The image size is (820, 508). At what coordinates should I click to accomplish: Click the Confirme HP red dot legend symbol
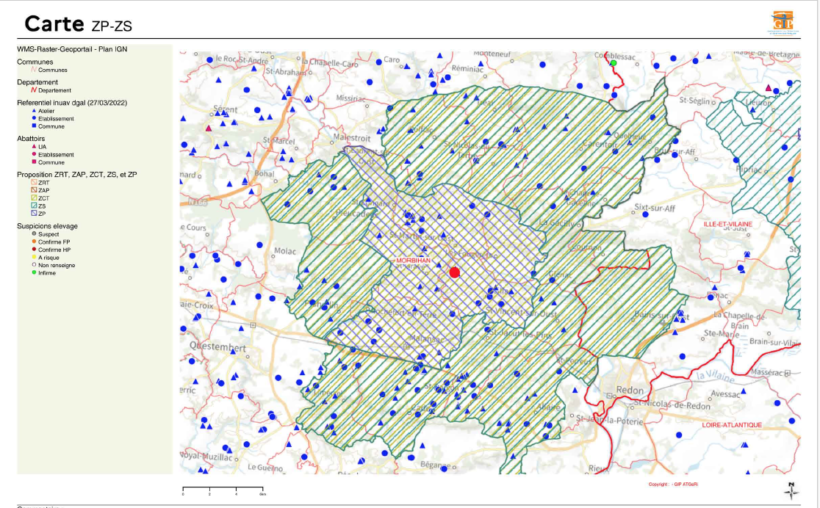34,250
